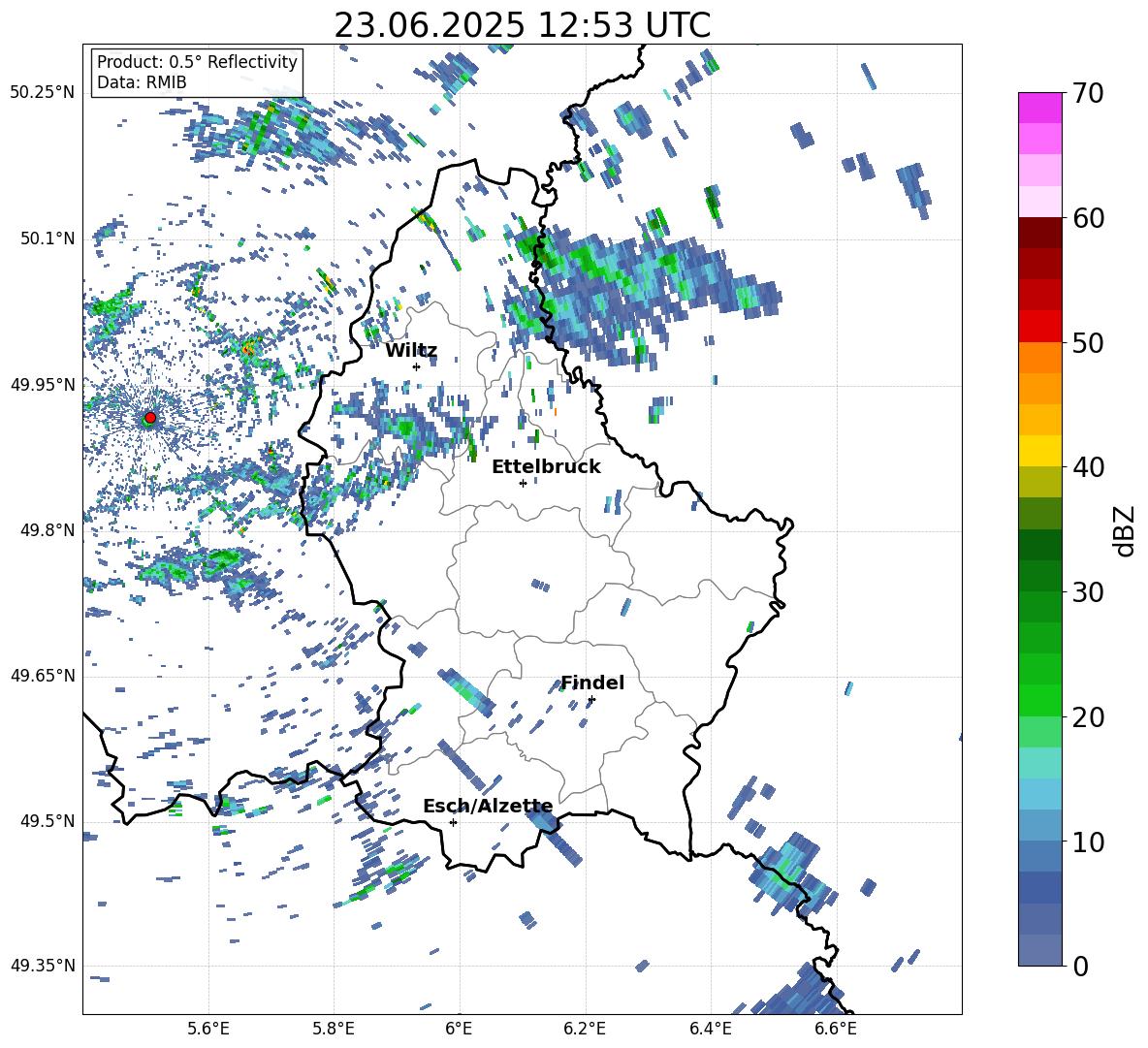Viewport: 1148px width, 1048px height.
Task: Click the 50.25°N latitude label
Action: click(x=43, y=93)
